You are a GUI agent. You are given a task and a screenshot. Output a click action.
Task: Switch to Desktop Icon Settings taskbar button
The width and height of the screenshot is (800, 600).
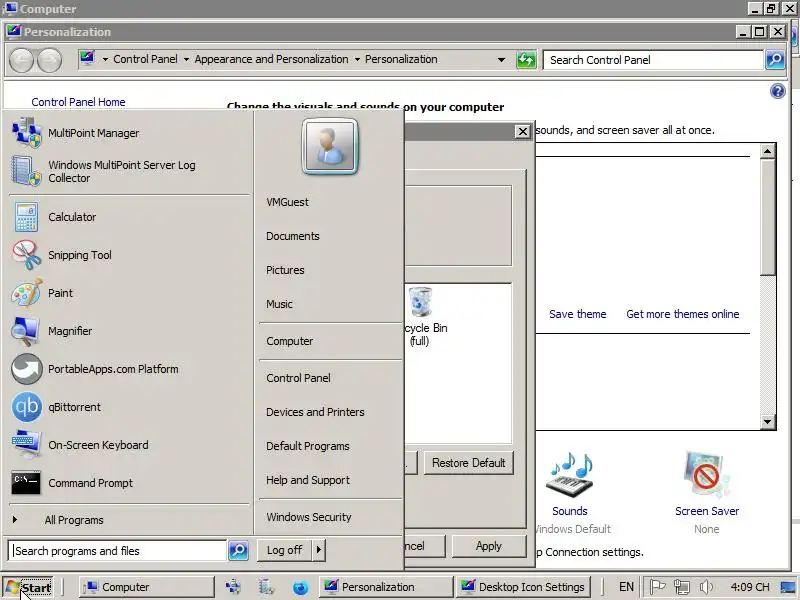point(523,587)
